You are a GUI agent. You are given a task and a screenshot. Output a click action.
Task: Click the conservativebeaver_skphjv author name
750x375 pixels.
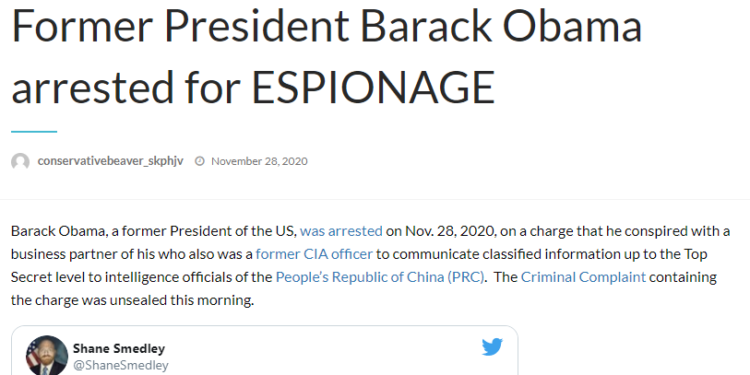pyautogui.click(x=110, y=161)
